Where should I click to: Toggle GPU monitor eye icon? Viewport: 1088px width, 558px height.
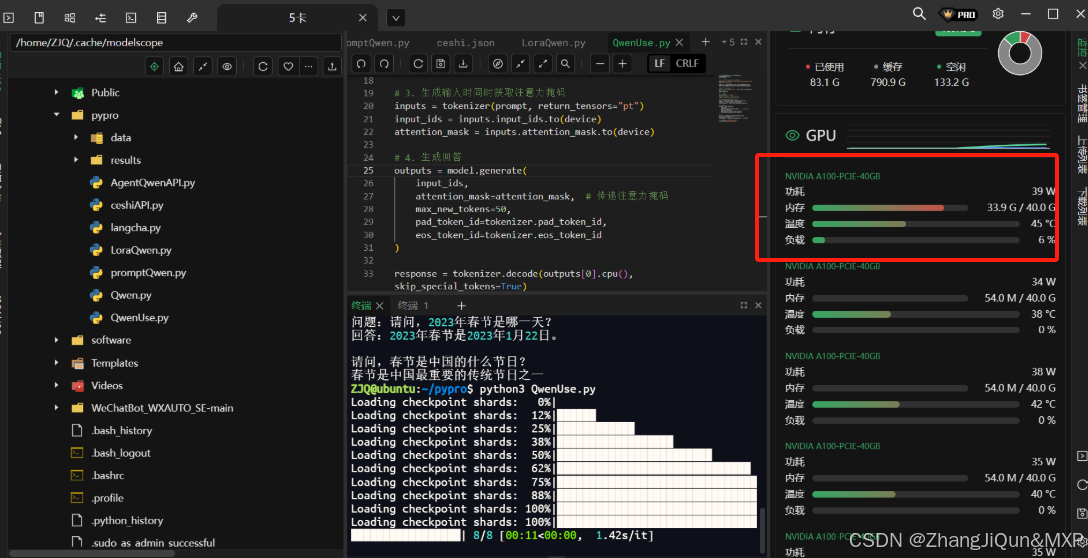792,135
